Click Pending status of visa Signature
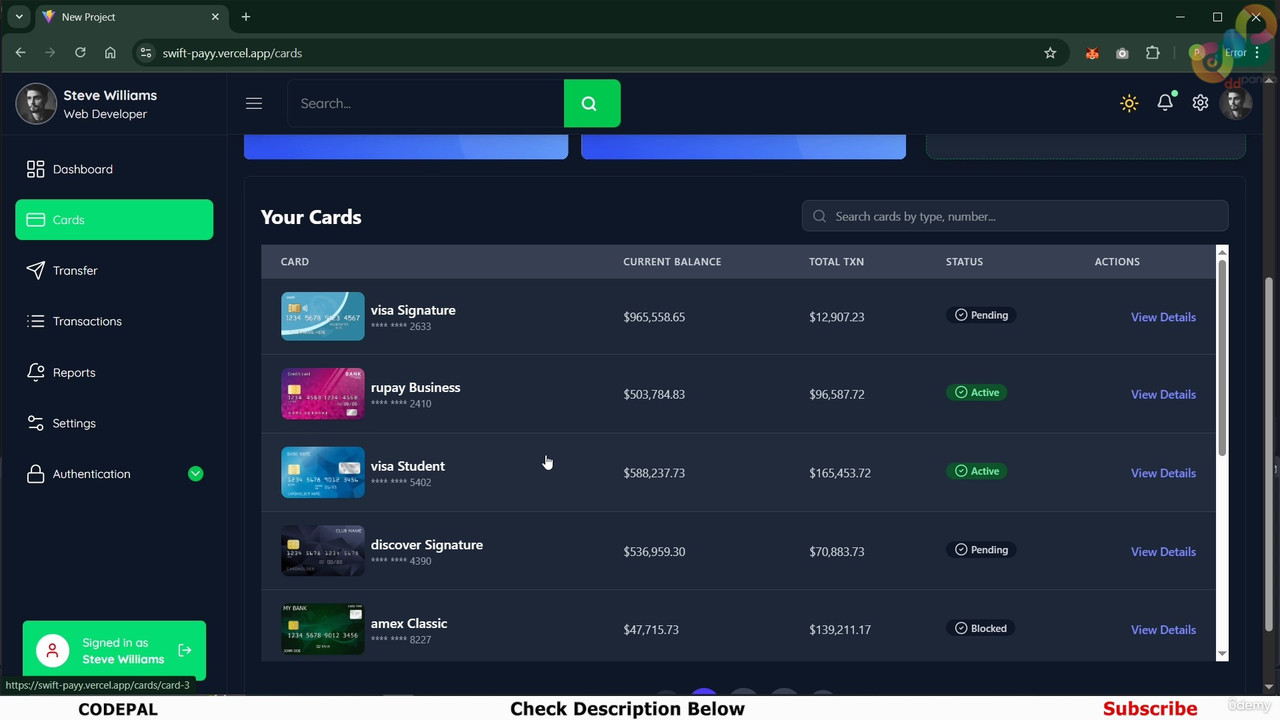 click(x=981, y=315)
